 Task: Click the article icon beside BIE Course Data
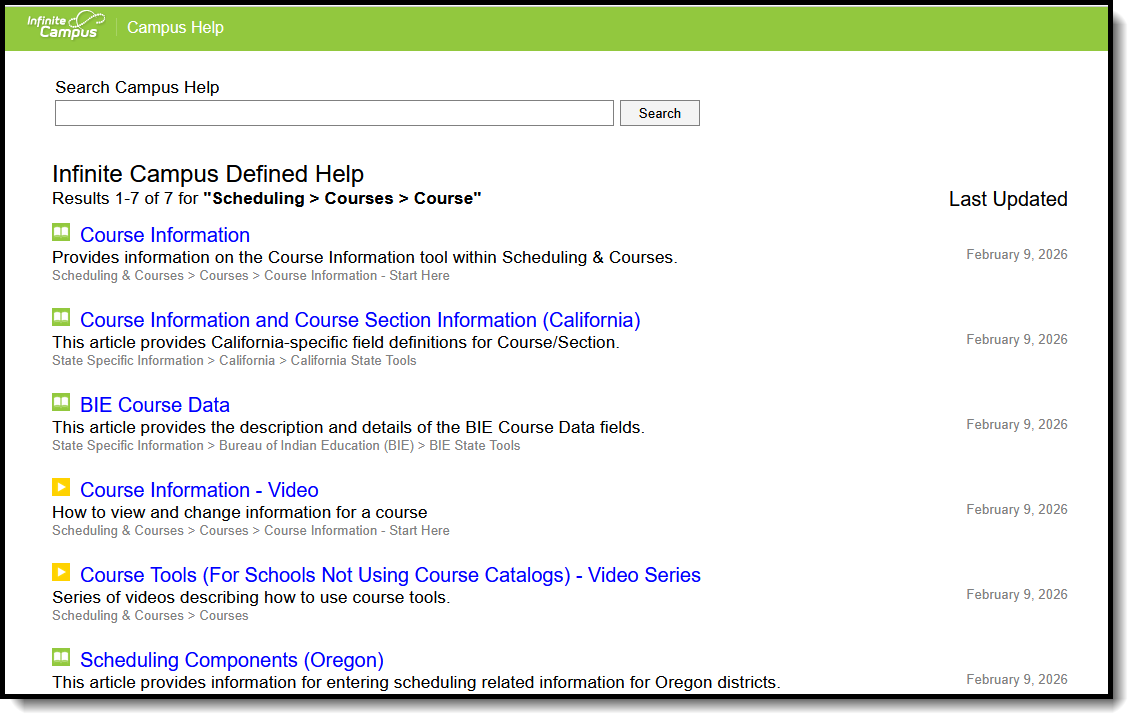pos(61,402)
